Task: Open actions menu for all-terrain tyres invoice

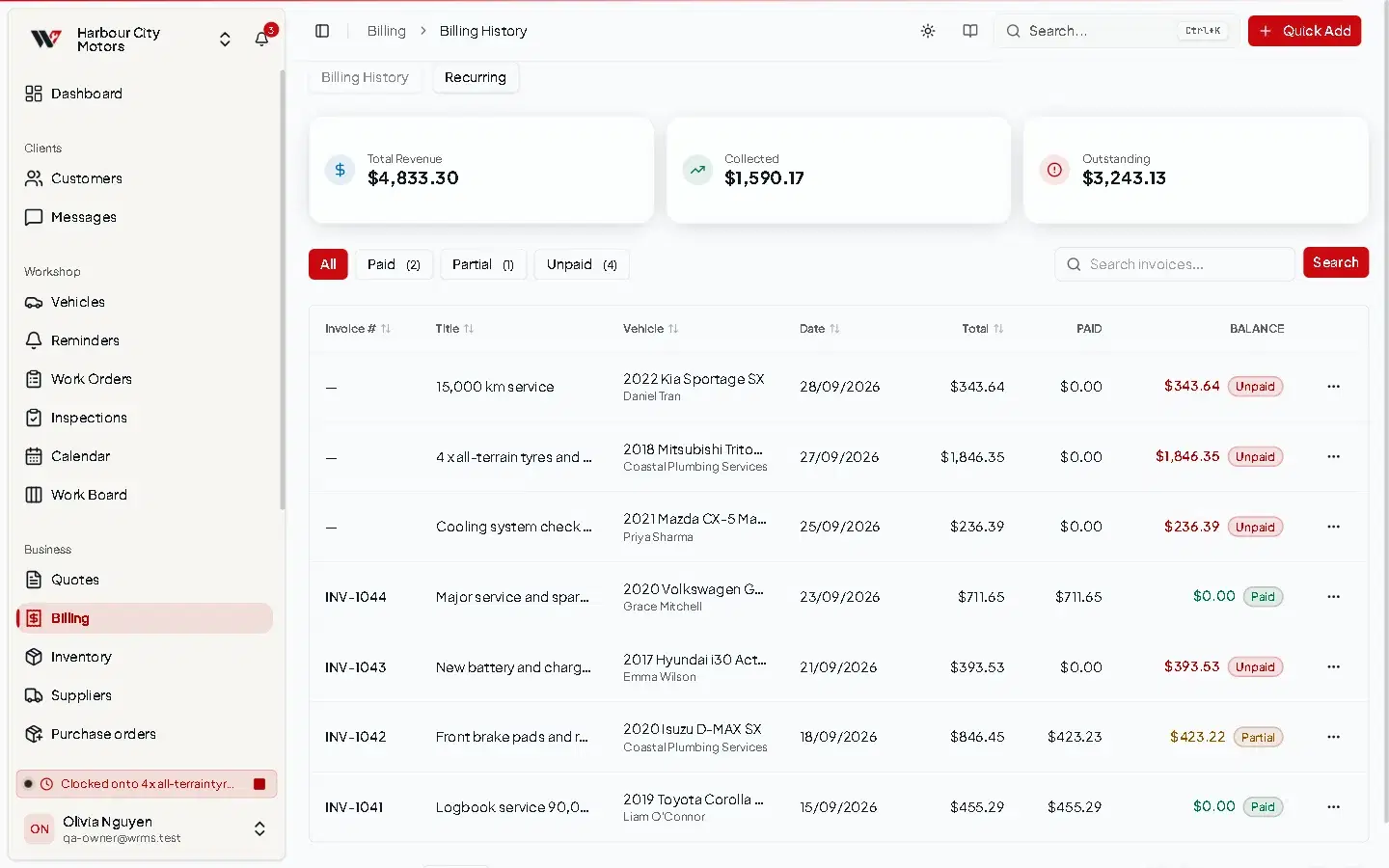Action: (x=1334, y=457)
